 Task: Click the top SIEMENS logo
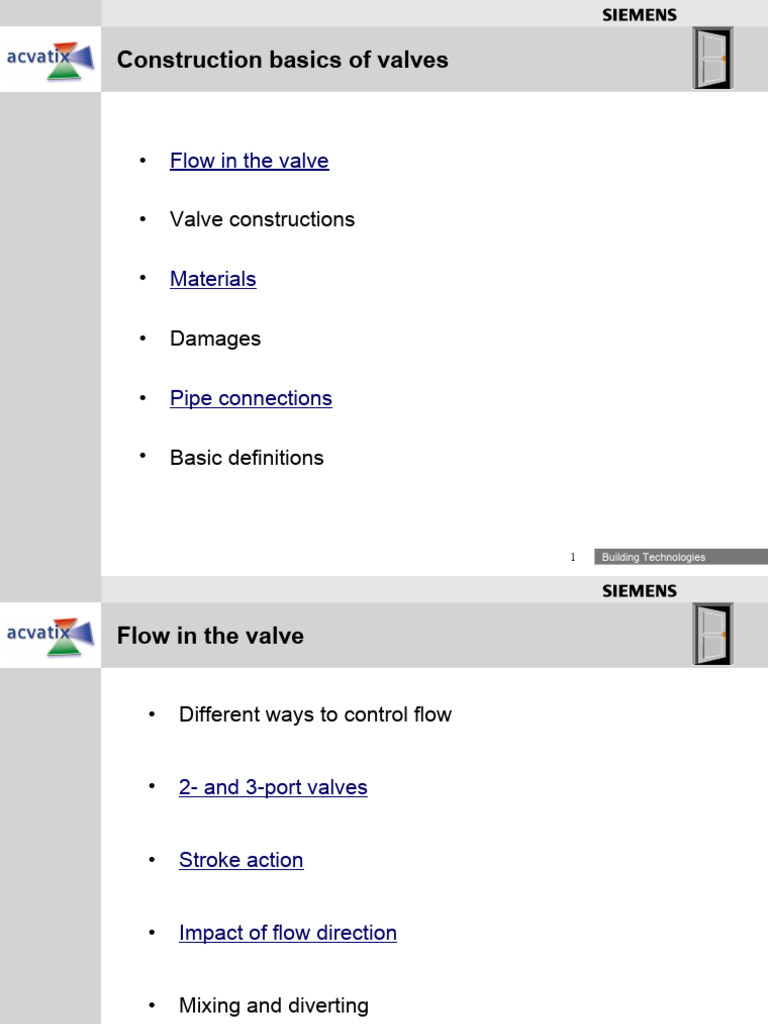pyautogui.click(x=639, y=15)
